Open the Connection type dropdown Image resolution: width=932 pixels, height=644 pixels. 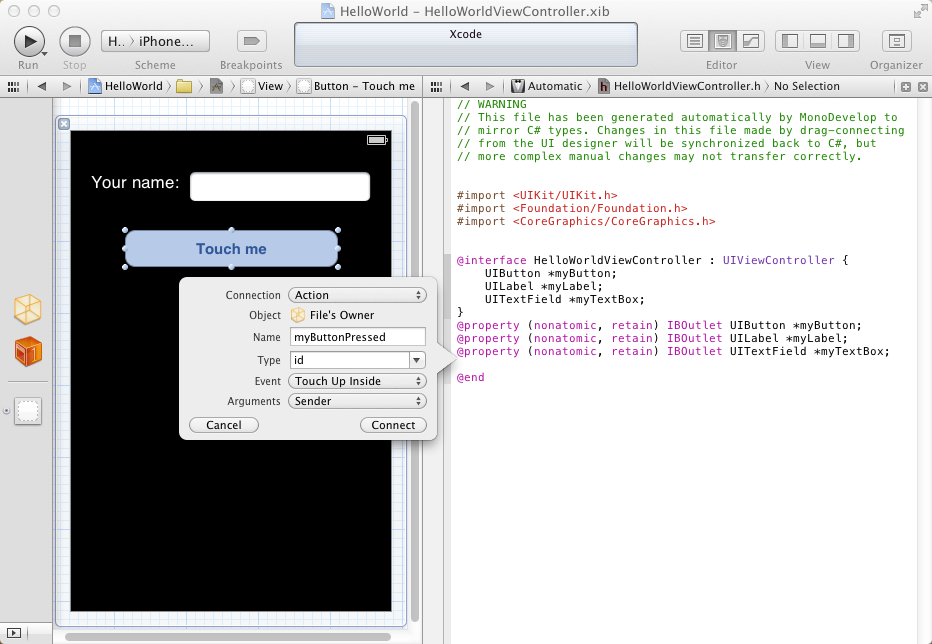[x=357, y=295]
